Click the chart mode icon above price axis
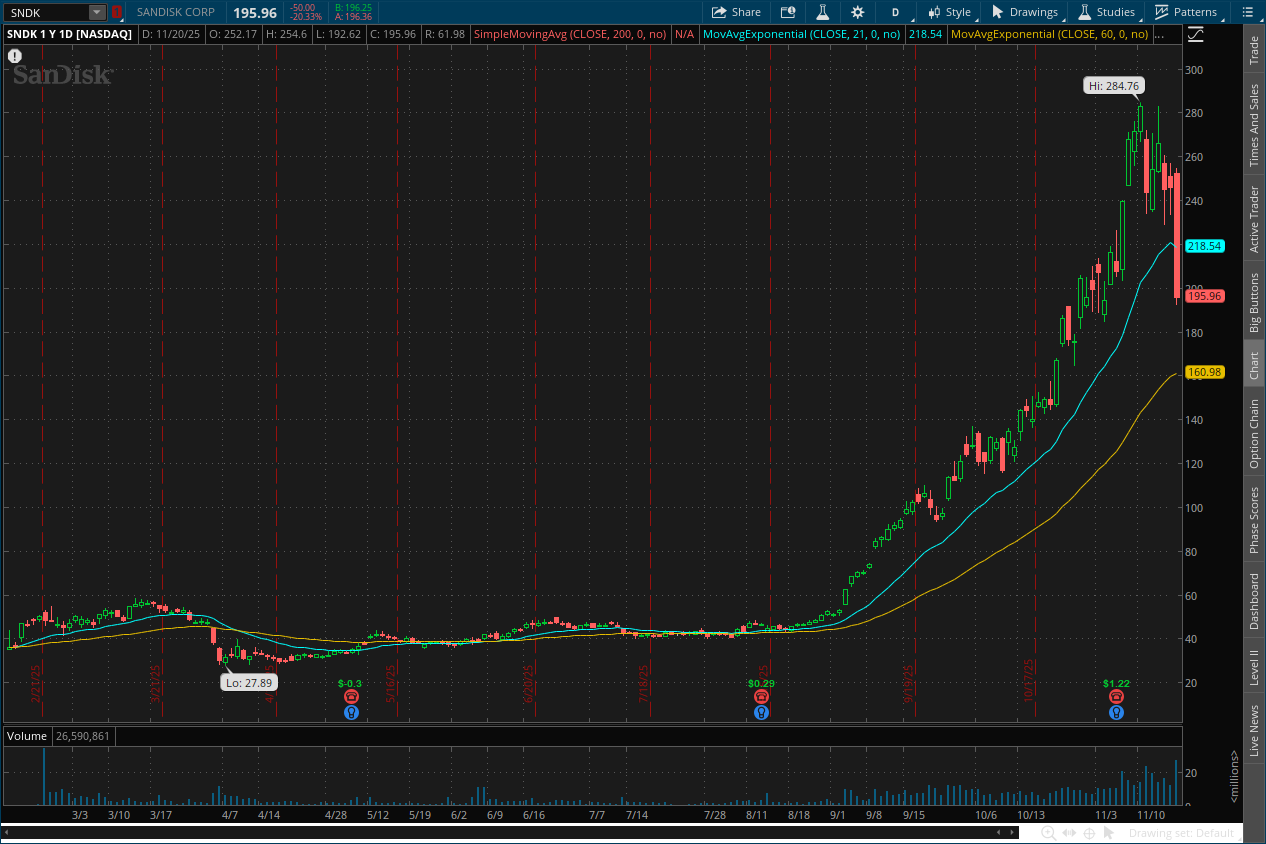This screenshot has width=1266, height=844. click(x=1196, y=34)
